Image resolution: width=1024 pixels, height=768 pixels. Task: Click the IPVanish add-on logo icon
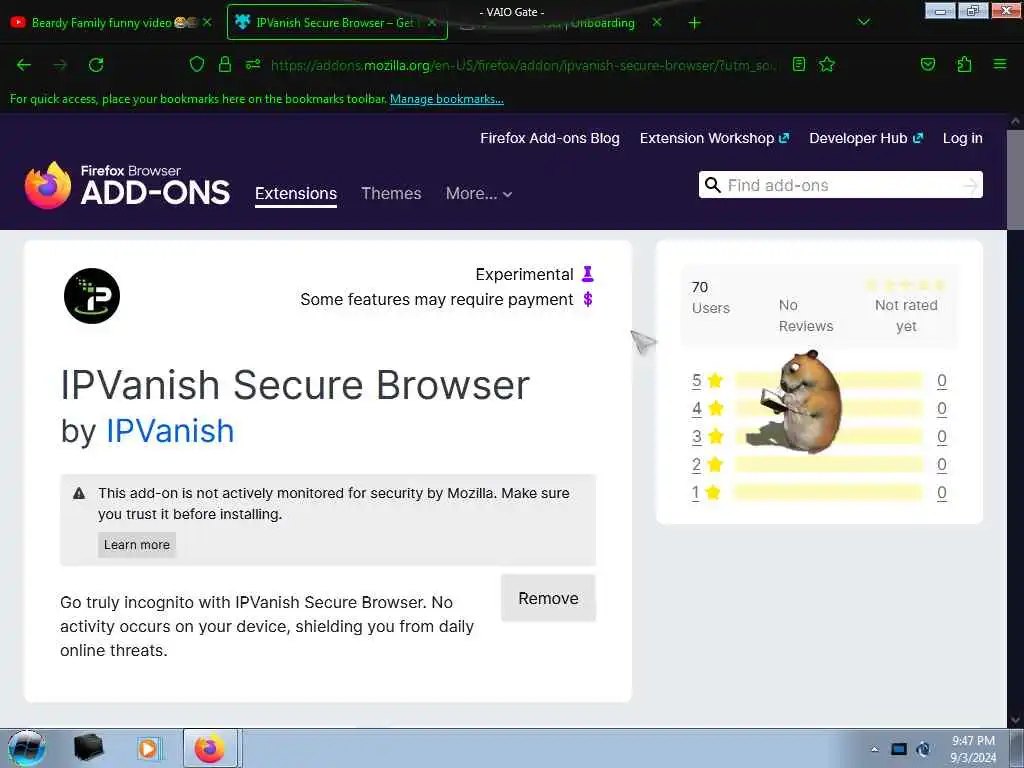point(92,296)
